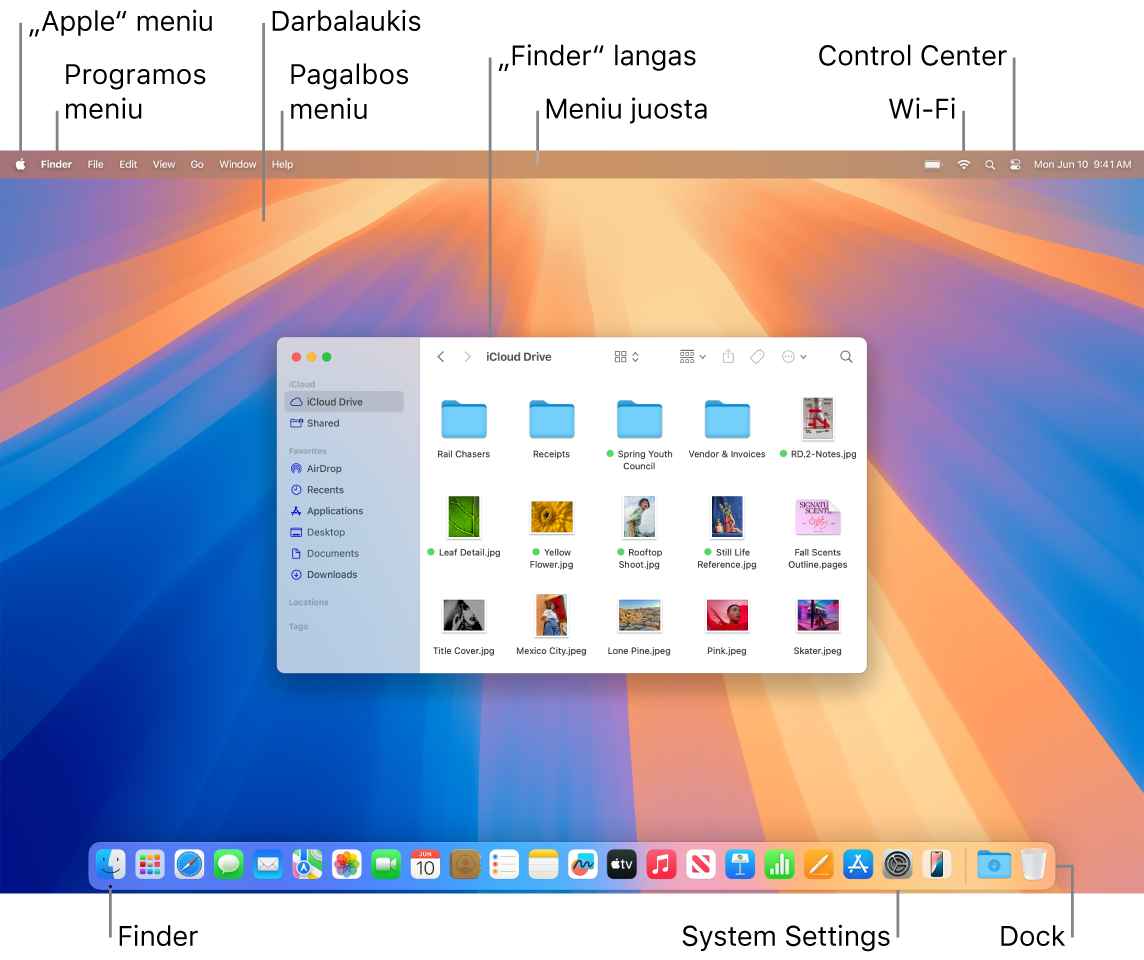Select the Receipts folder
The height and width of the screenshot is (960, 1144).
coord(552,419)
